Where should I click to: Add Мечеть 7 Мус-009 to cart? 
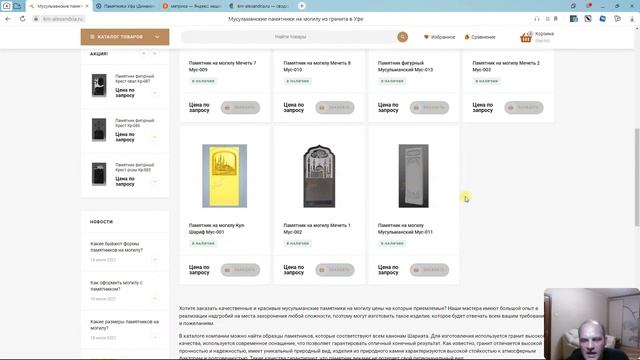point(240,107)
